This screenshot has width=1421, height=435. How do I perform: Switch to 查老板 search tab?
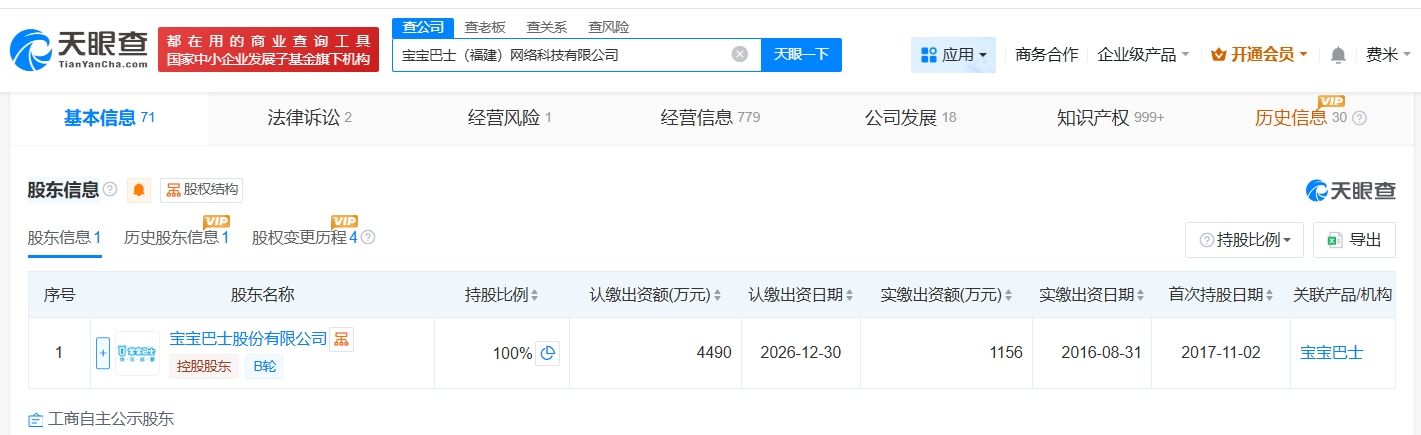click(x=485, y=27)
